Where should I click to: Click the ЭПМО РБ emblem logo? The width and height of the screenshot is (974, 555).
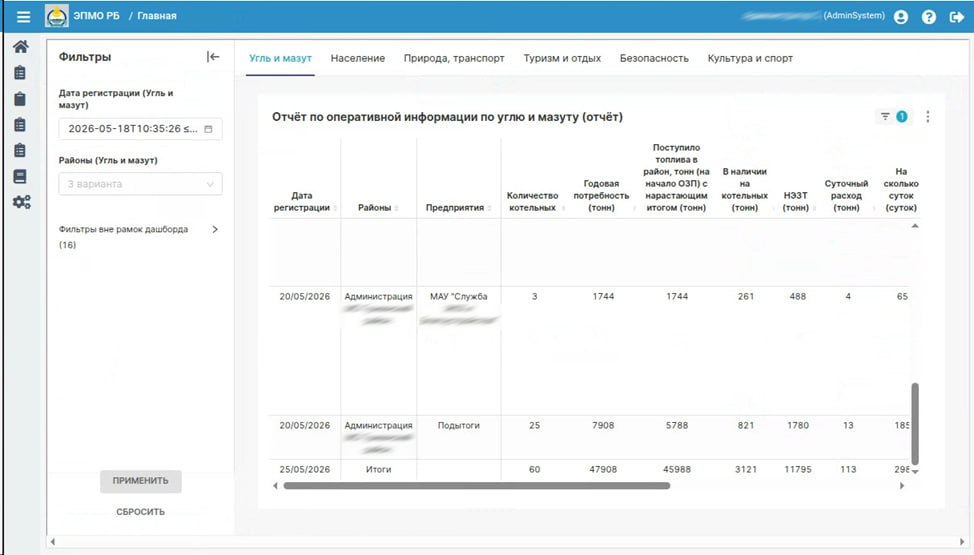click(x=57, y=16)
